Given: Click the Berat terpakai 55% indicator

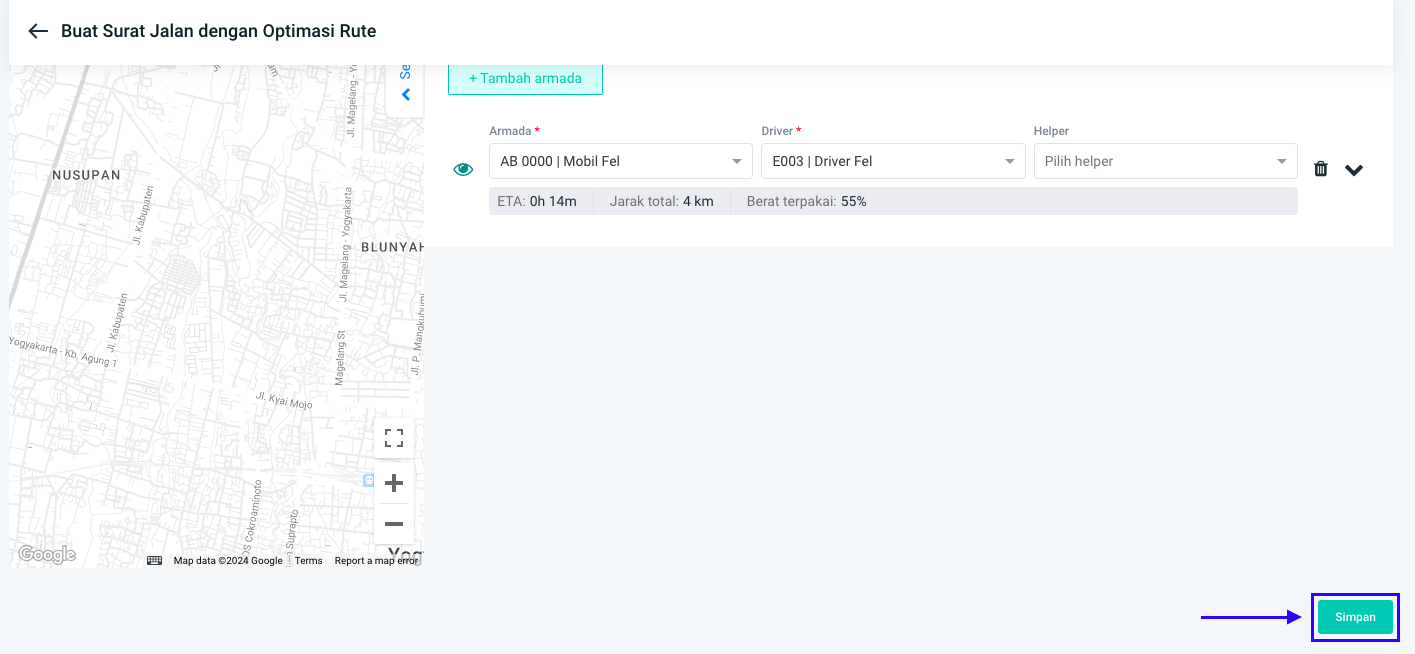Looking at the screenshot, I should (x=806, y=201).
